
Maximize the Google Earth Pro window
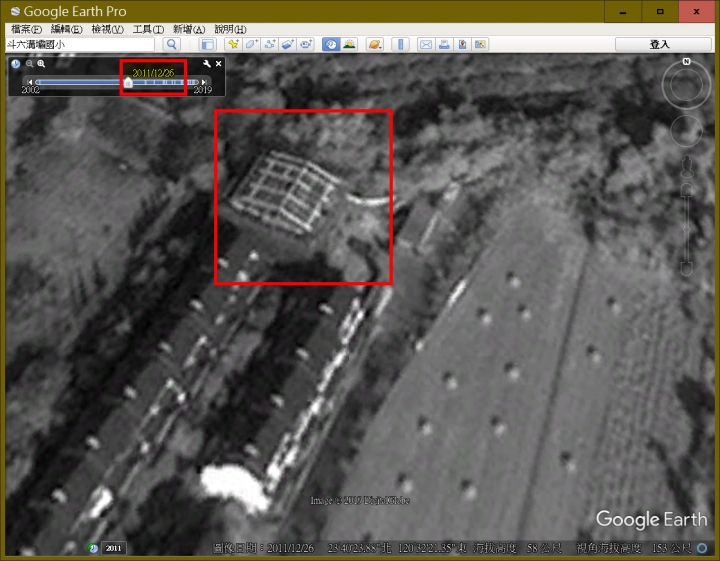[x=660, y=11]
